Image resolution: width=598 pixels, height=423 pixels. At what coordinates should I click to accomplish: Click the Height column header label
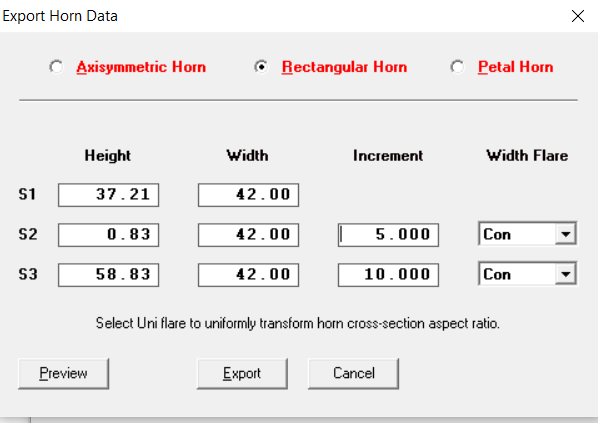[108, 156]
